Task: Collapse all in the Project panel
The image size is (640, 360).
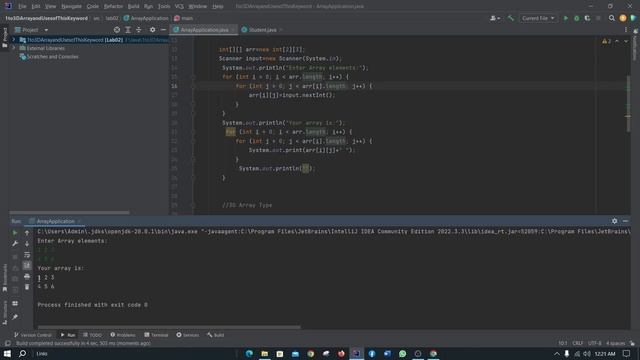Action: 139,30
